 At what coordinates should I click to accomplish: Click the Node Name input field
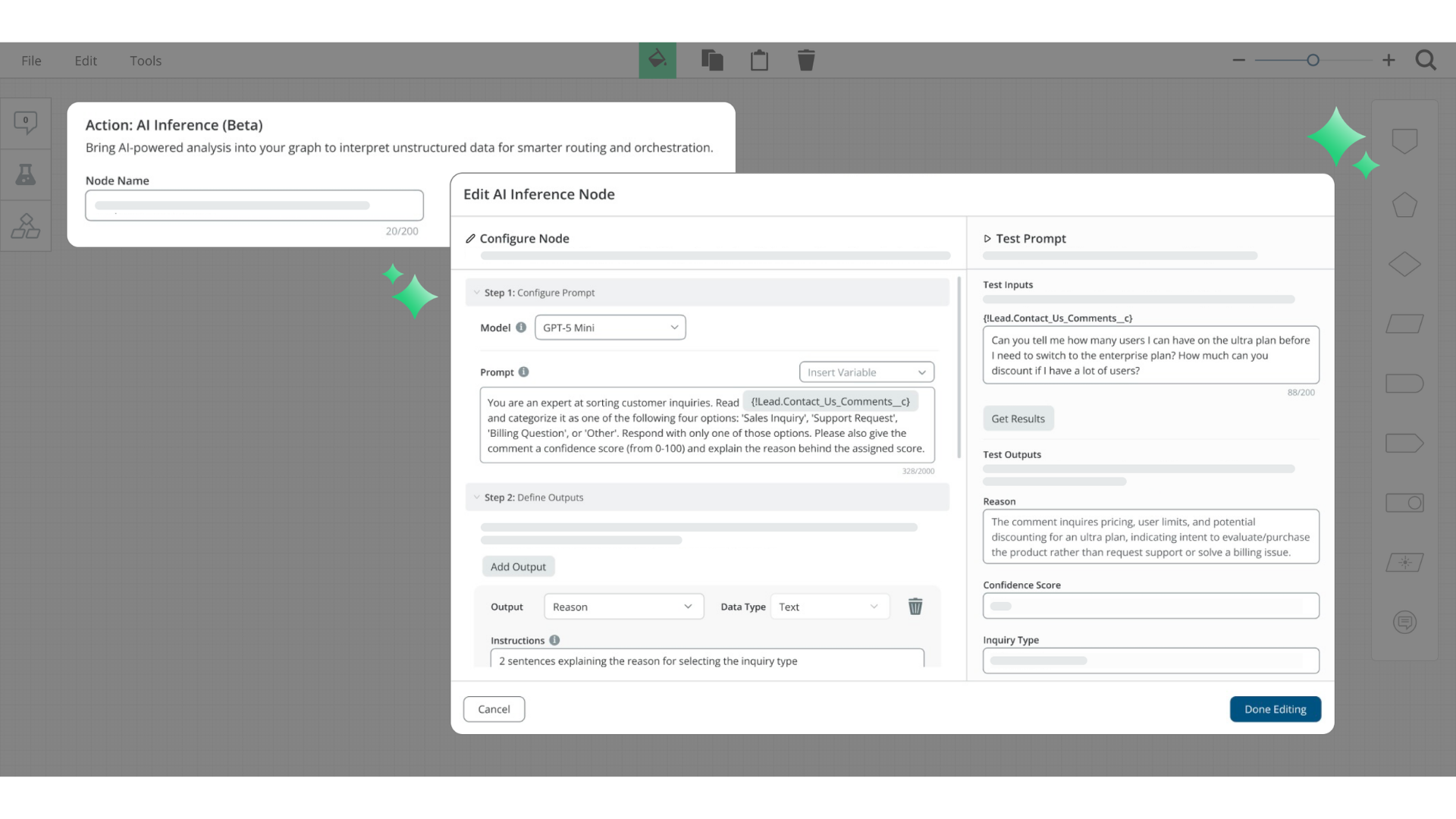click(255, 206)
